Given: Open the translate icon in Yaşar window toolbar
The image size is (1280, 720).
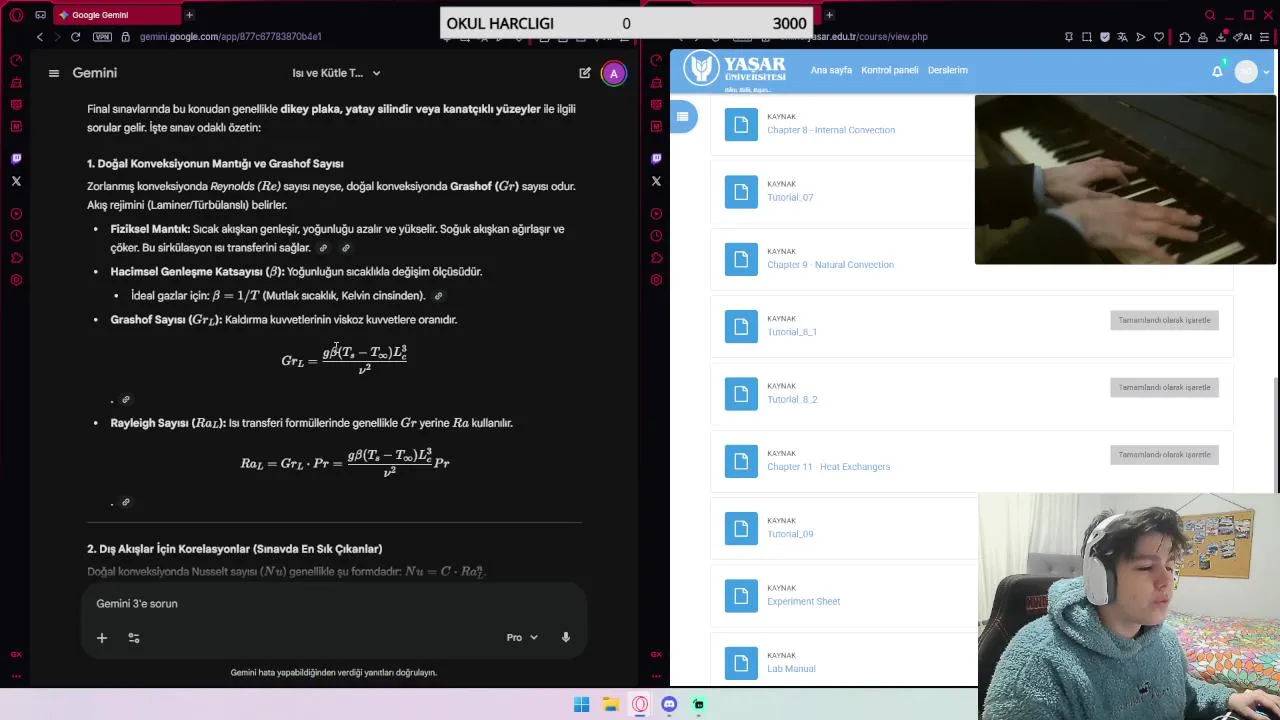Looking at the screenshot, I should pos(1122,37).
